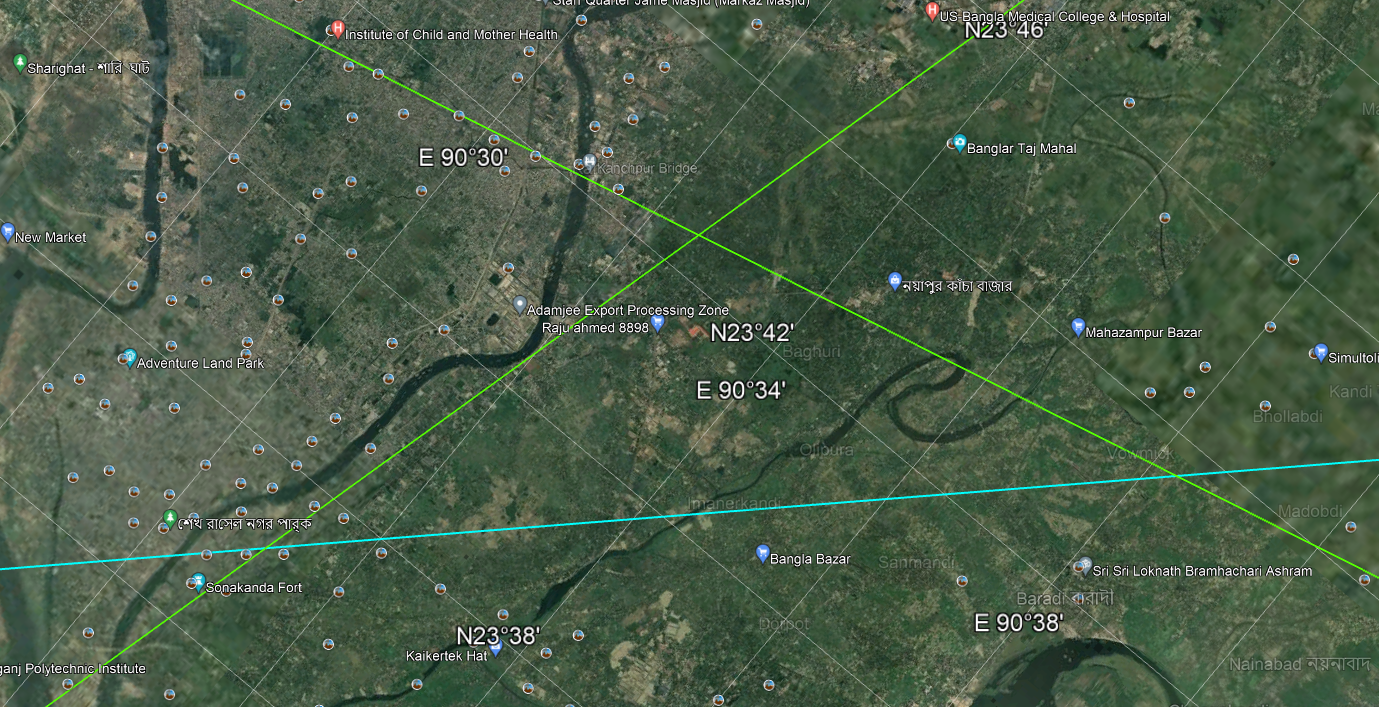The height and width of the screenshot is (707, 1379).
Task: Select the Banglar Taj Mahal camera marker
Action: coord(959,144)
